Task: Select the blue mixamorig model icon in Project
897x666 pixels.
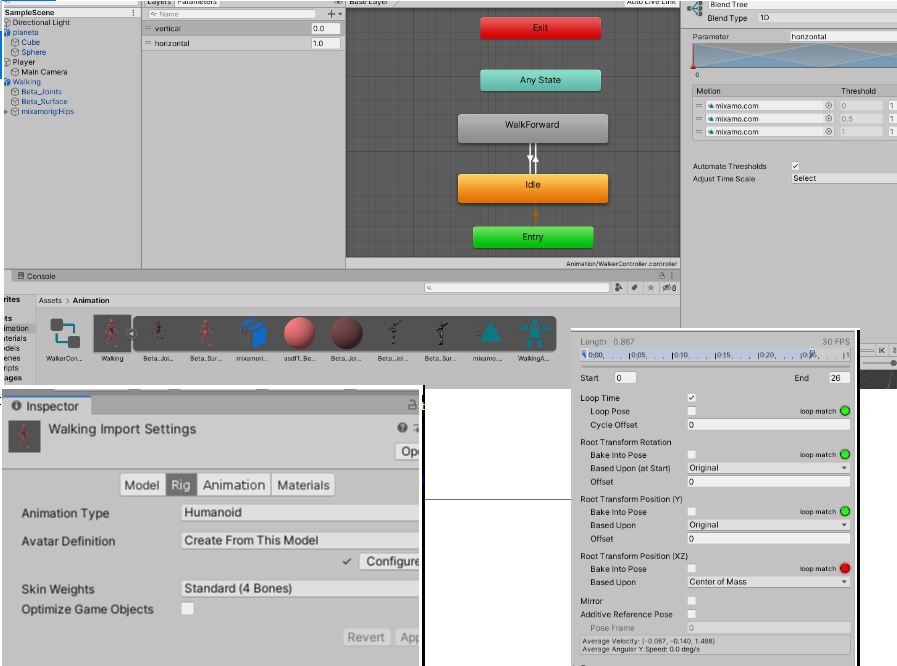Action: point(252,333)
